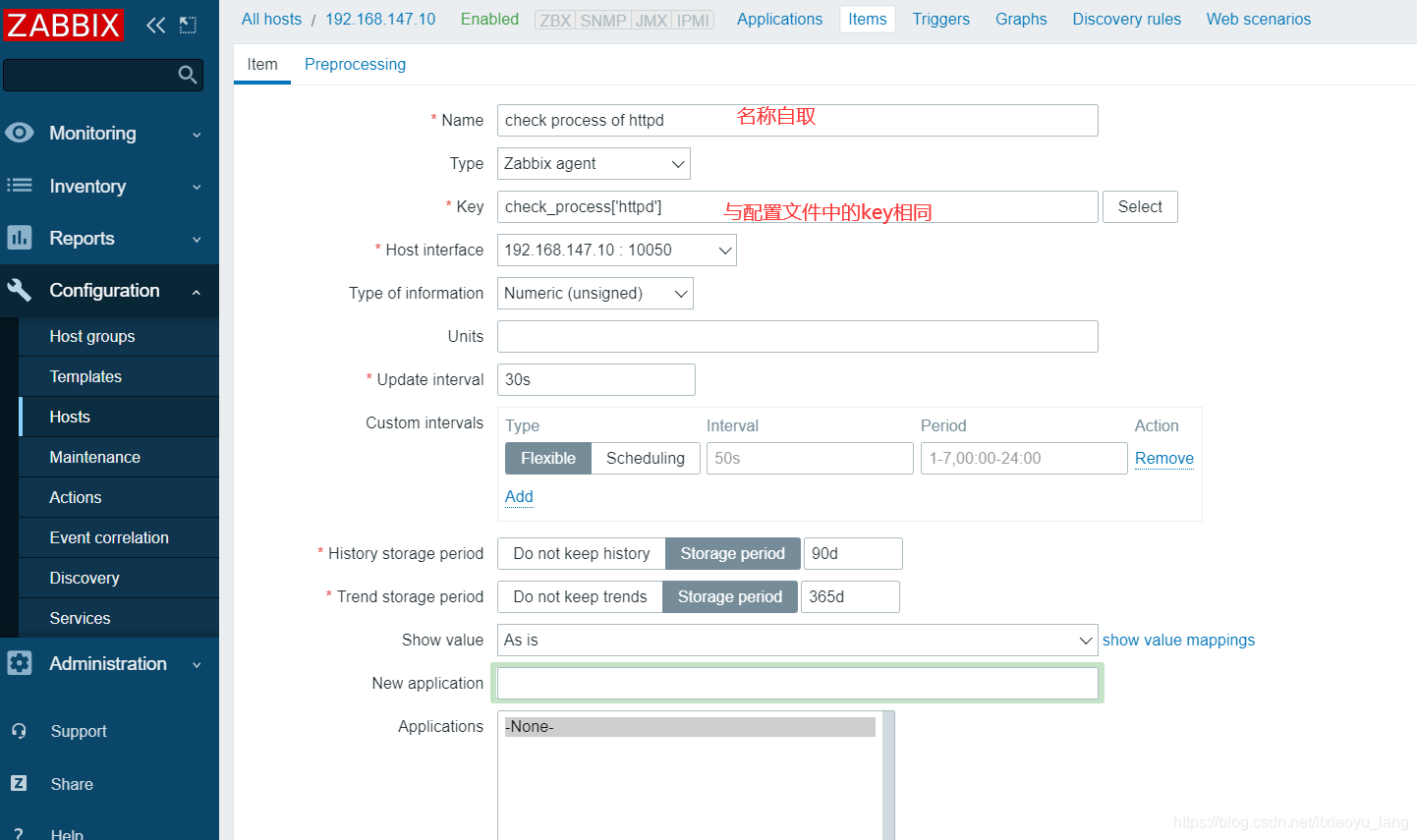Select Flexible custom interval type
This screenshot has height=840, width=1417.
point(548,458)
